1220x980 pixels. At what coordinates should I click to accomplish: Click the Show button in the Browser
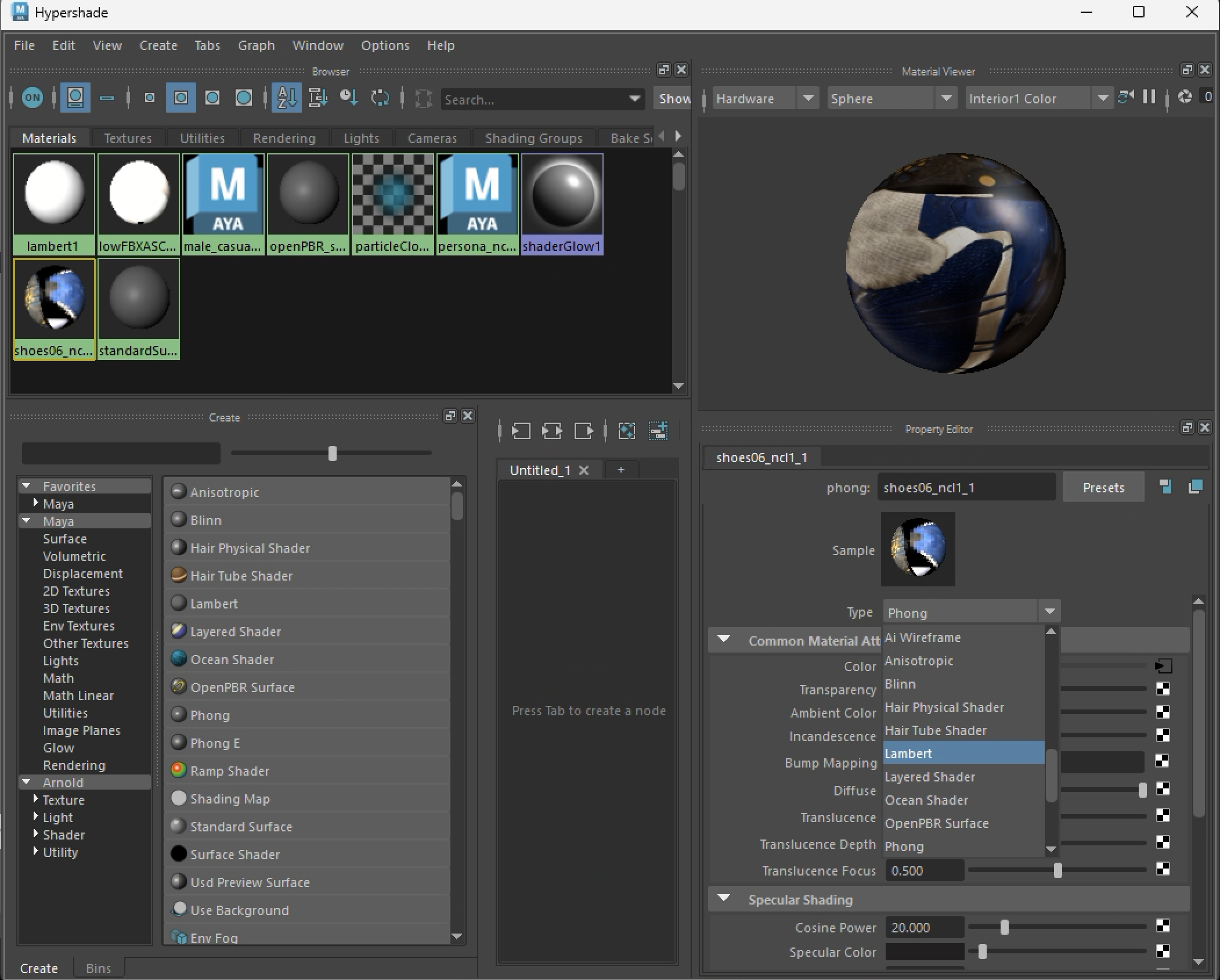pyautogui.click(x=674, y=99)
